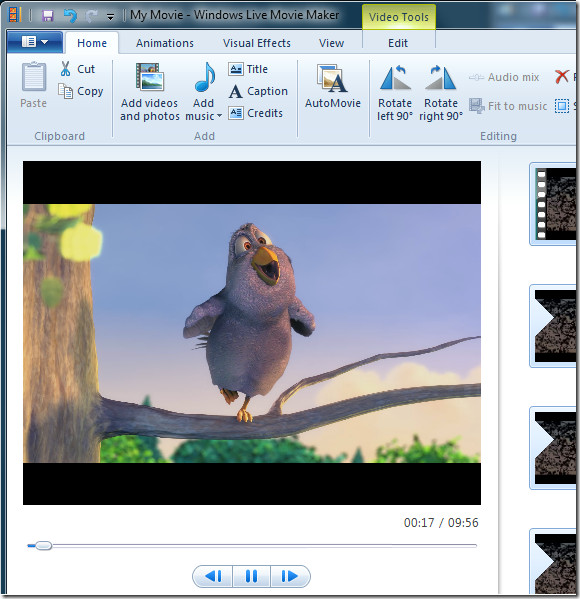Insert a Title before the clip
This screenshot has width=580, height=599.
click(x=248, y=69)
